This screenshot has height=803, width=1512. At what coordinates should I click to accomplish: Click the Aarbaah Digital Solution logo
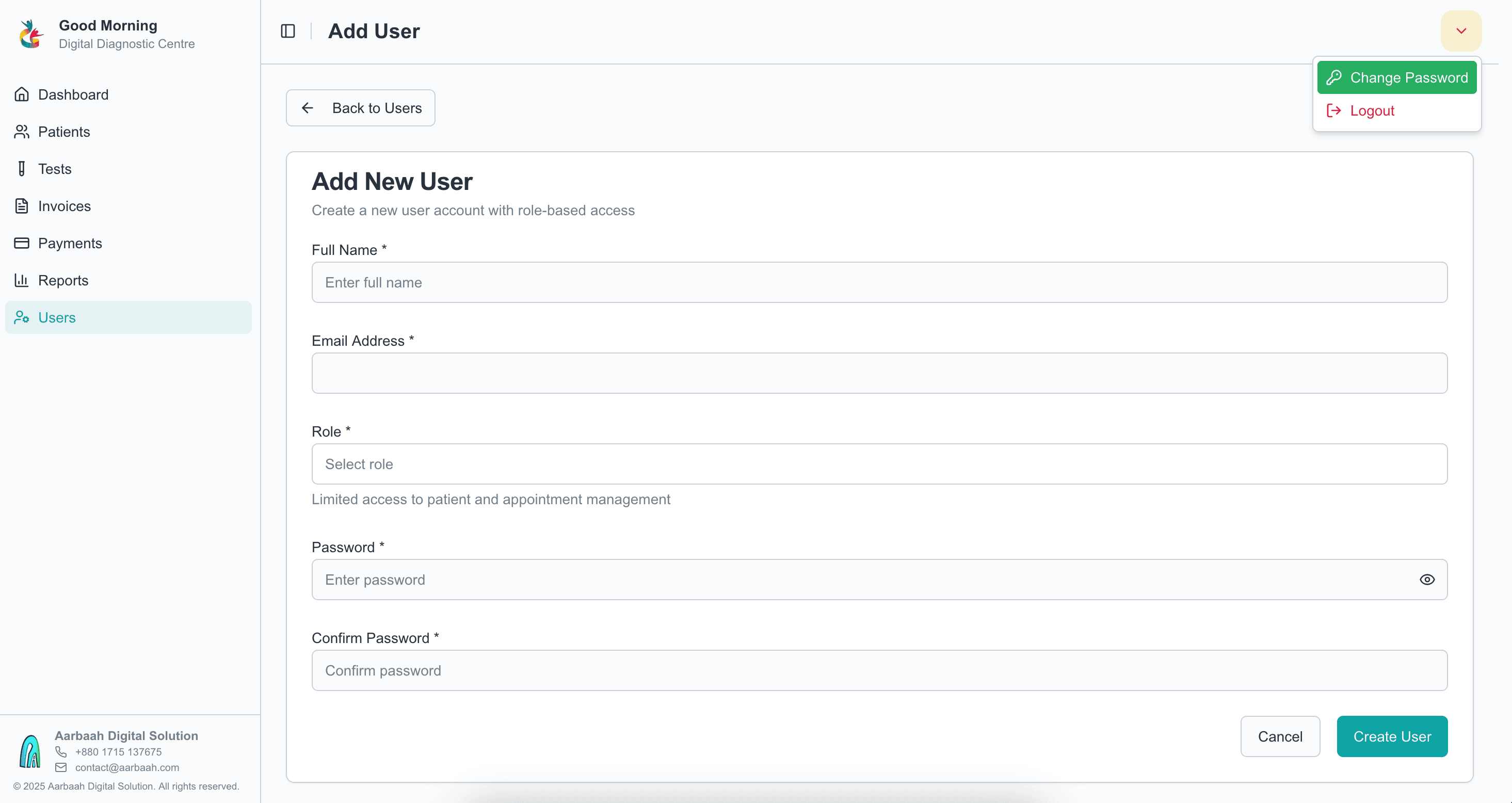pos(30,751)
